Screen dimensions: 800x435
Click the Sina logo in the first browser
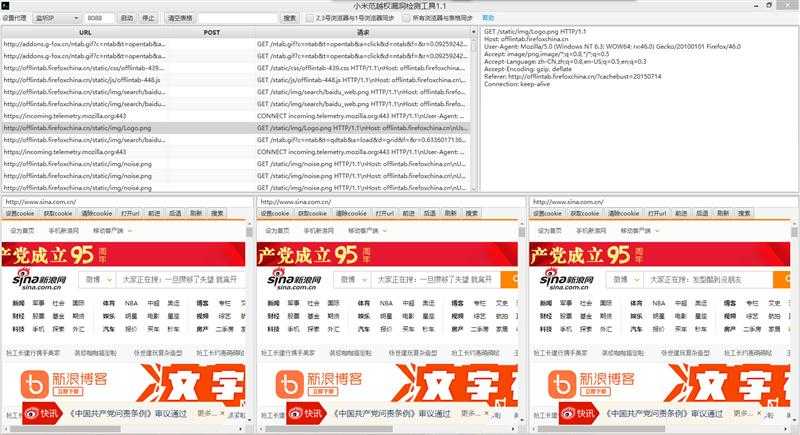39,279
